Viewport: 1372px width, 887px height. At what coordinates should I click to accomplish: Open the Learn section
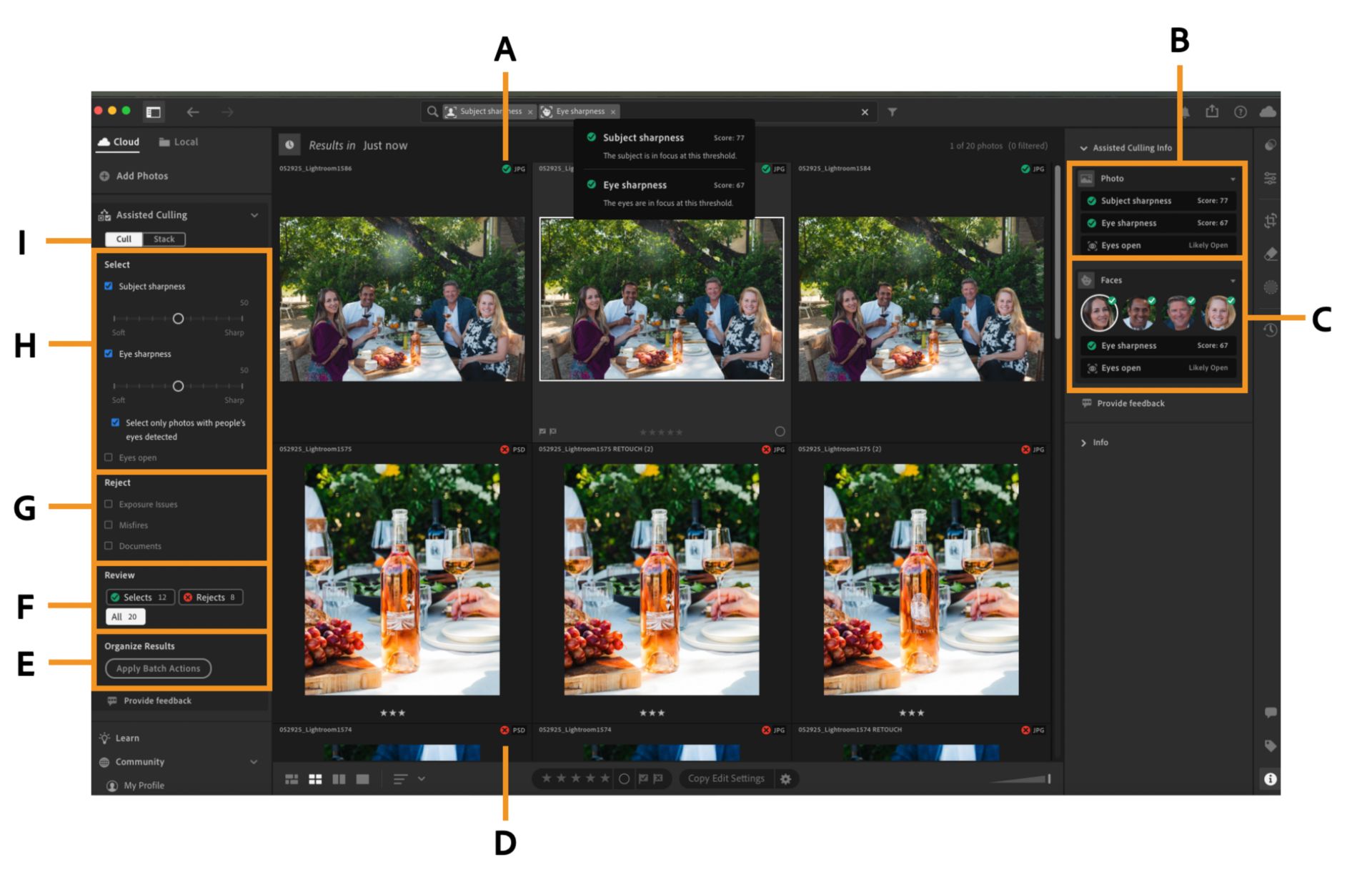119,738
